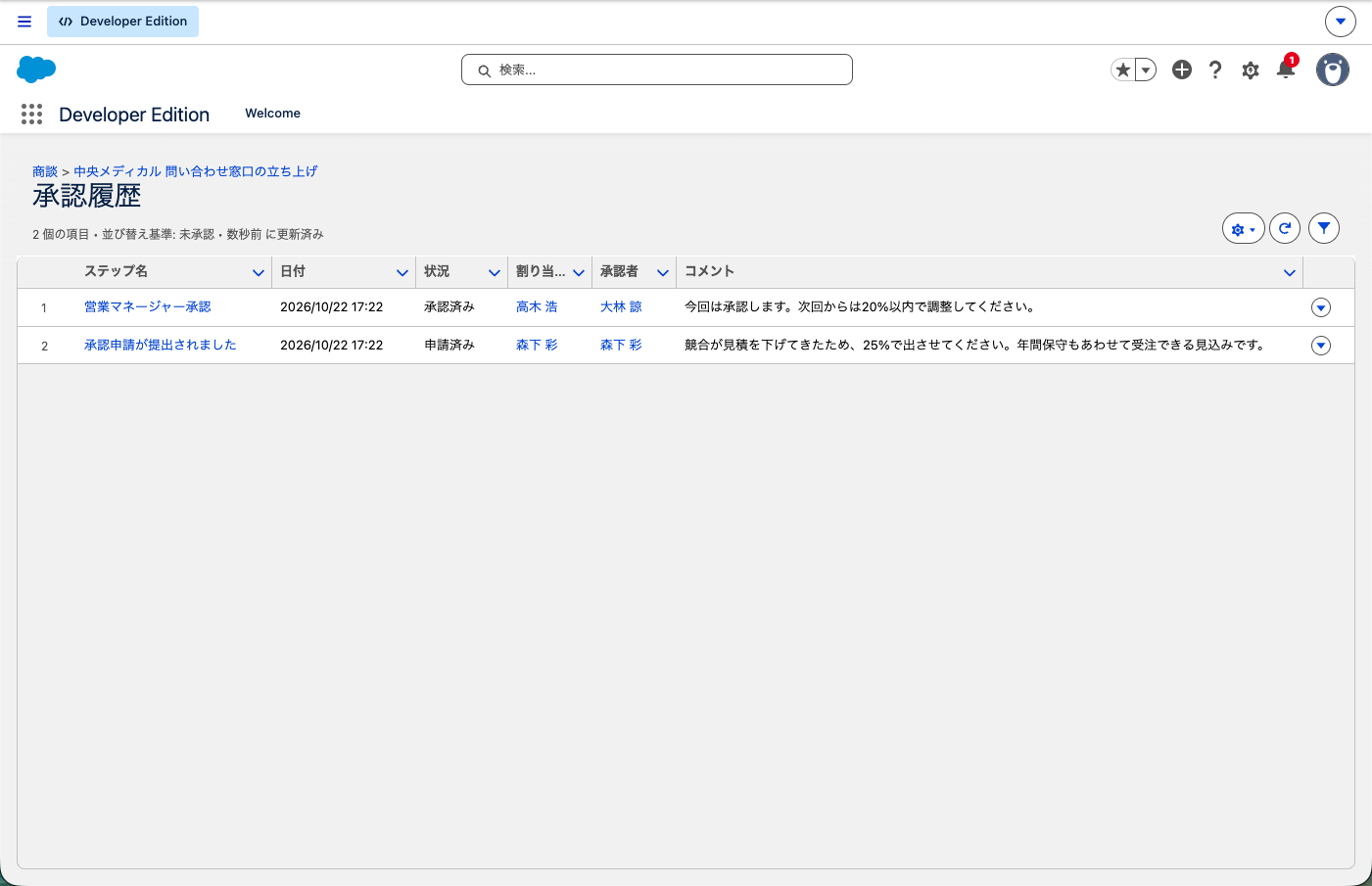The image size is (1372, 886).
Task: Open the Welcome navigation tab
Action: tap(272, 114)
